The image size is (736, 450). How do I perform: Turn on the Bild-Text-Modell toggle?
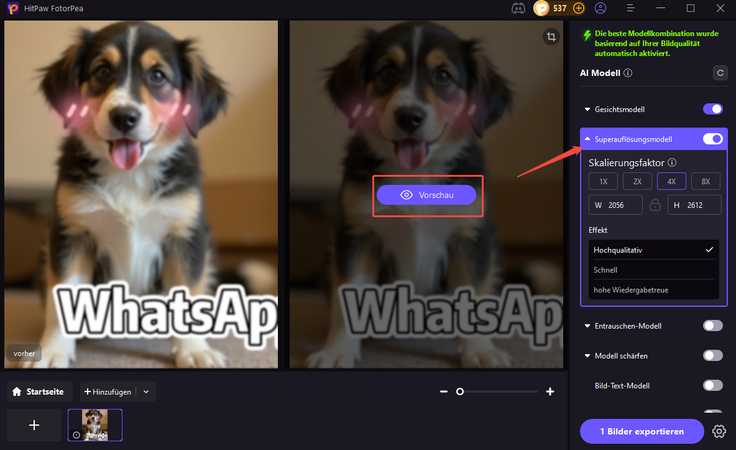pyautogui.click(x=713, y=386)
